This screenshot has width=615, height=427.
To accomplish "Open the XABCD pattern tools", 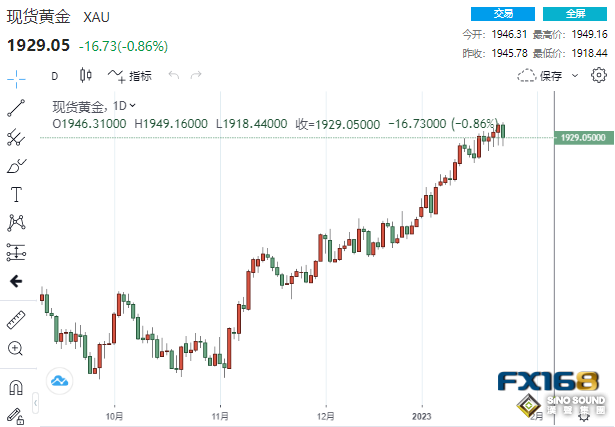I will pos(16,223).
